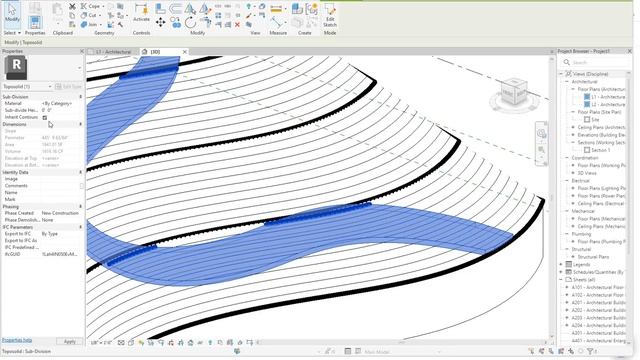The height and width of the screenshot is (360, 640).
Task: Close the Properties palette
Action: [81, 51]
